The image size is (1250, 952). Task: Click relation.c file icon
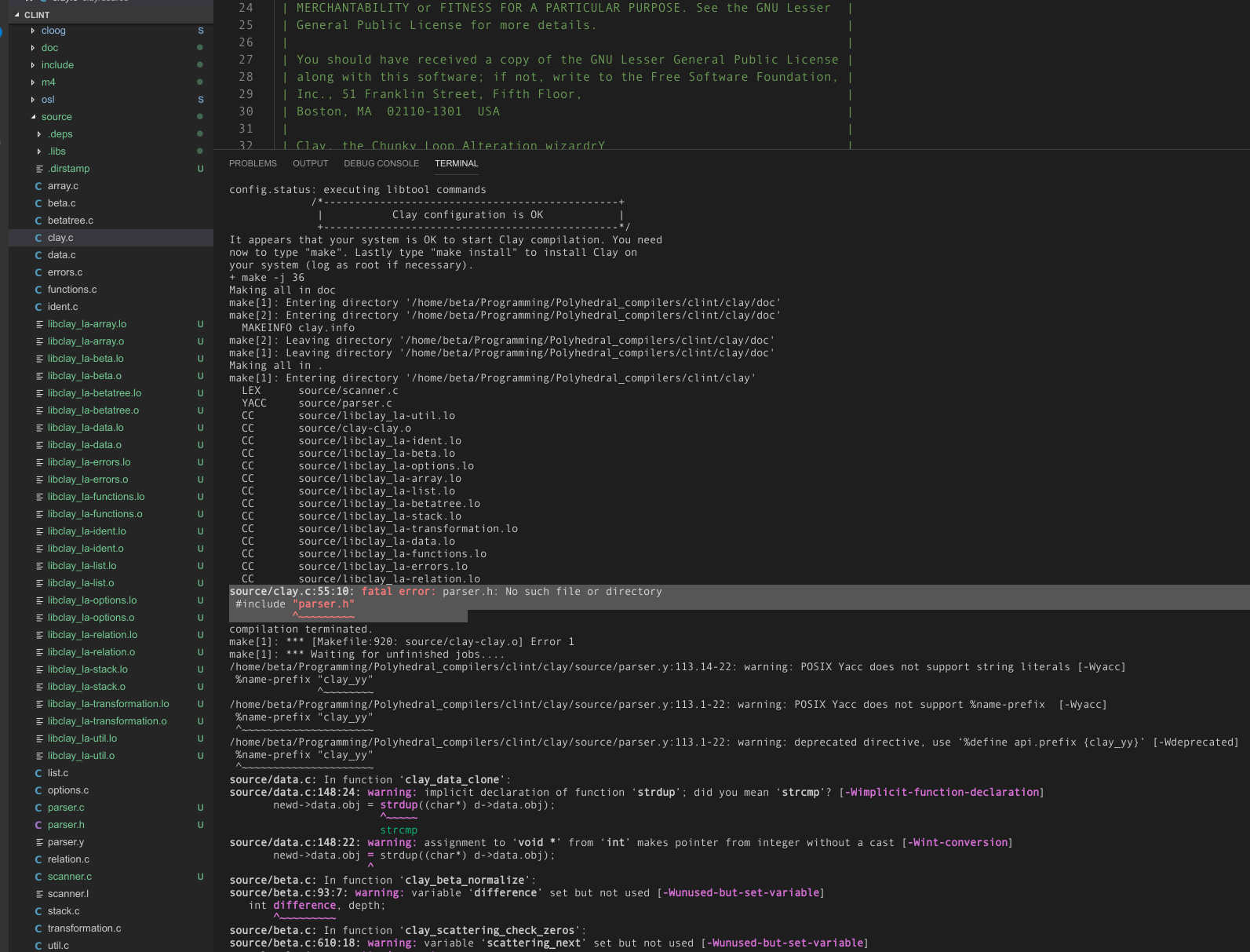38,859
